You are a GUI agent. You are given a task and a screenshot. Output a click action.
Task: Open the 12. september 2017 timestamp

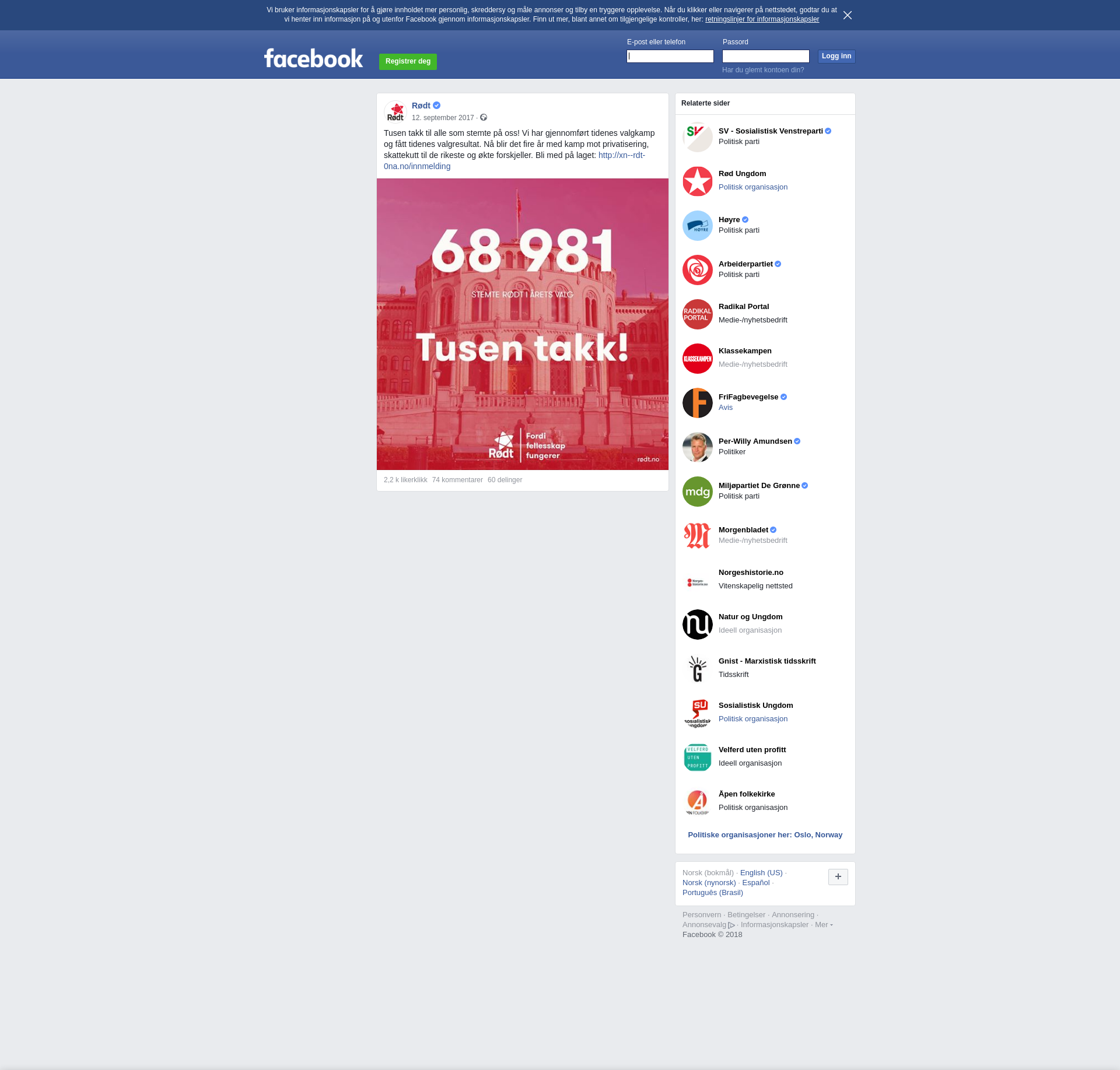click(443, 118)
